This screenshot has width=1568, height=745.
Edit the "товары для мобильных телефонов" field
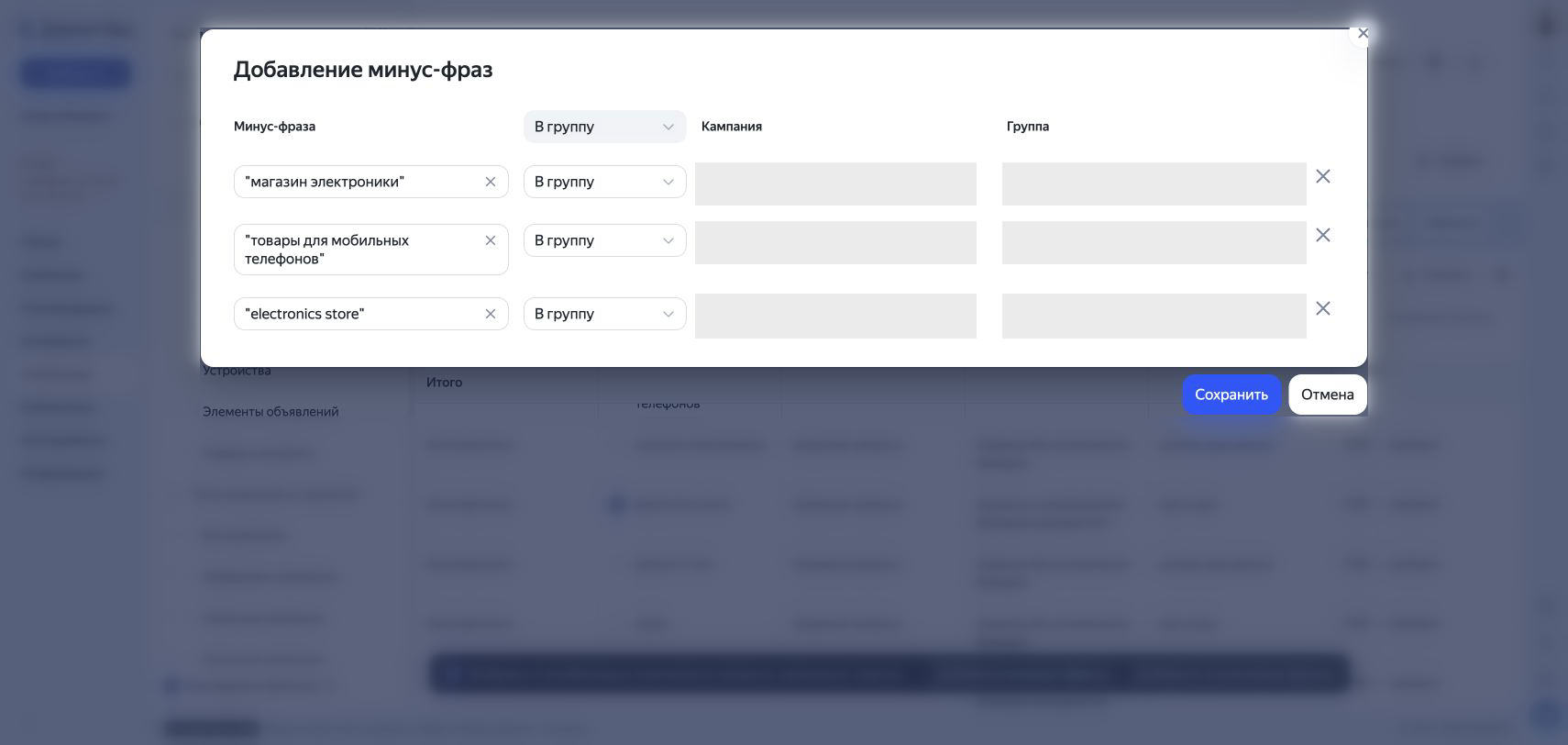pos(359,250)
